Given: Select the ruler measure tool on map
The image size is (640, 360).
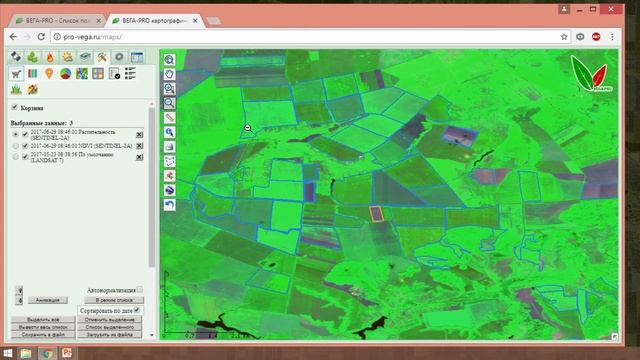Looking at the screenshot, I should [x=169, y=118].
